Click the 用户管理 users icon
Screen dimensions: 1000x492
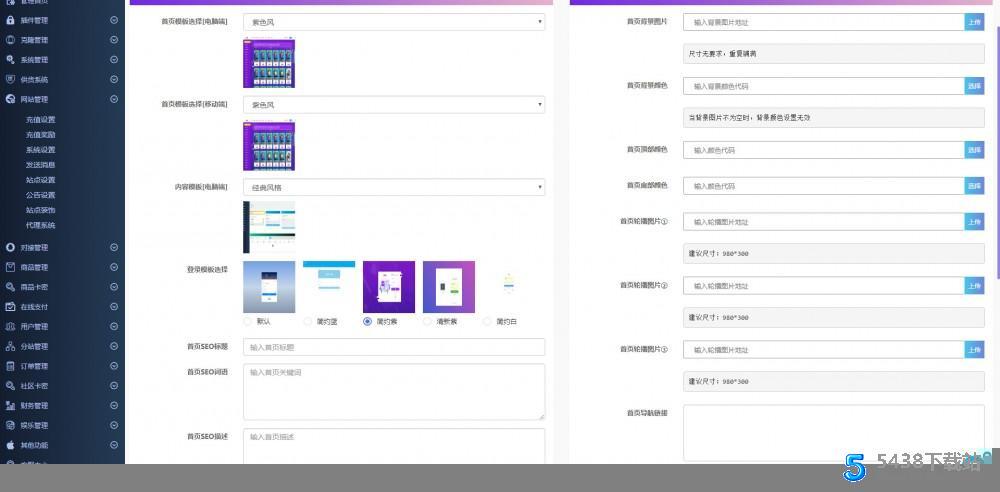[x=10, y=327]
